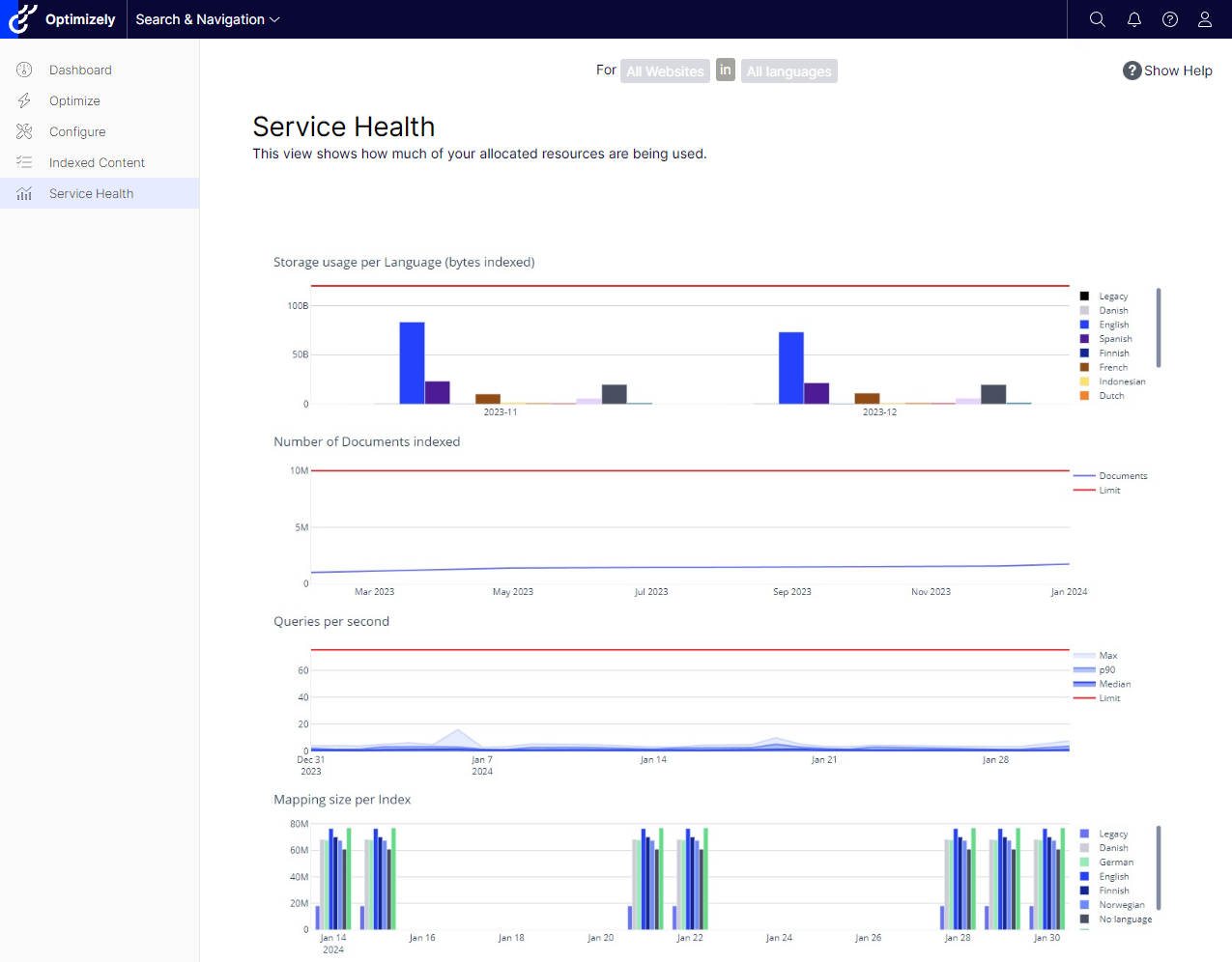Open the All languages filter dropdown
The image size is (1232, 962).
click(x=788, y=71)
